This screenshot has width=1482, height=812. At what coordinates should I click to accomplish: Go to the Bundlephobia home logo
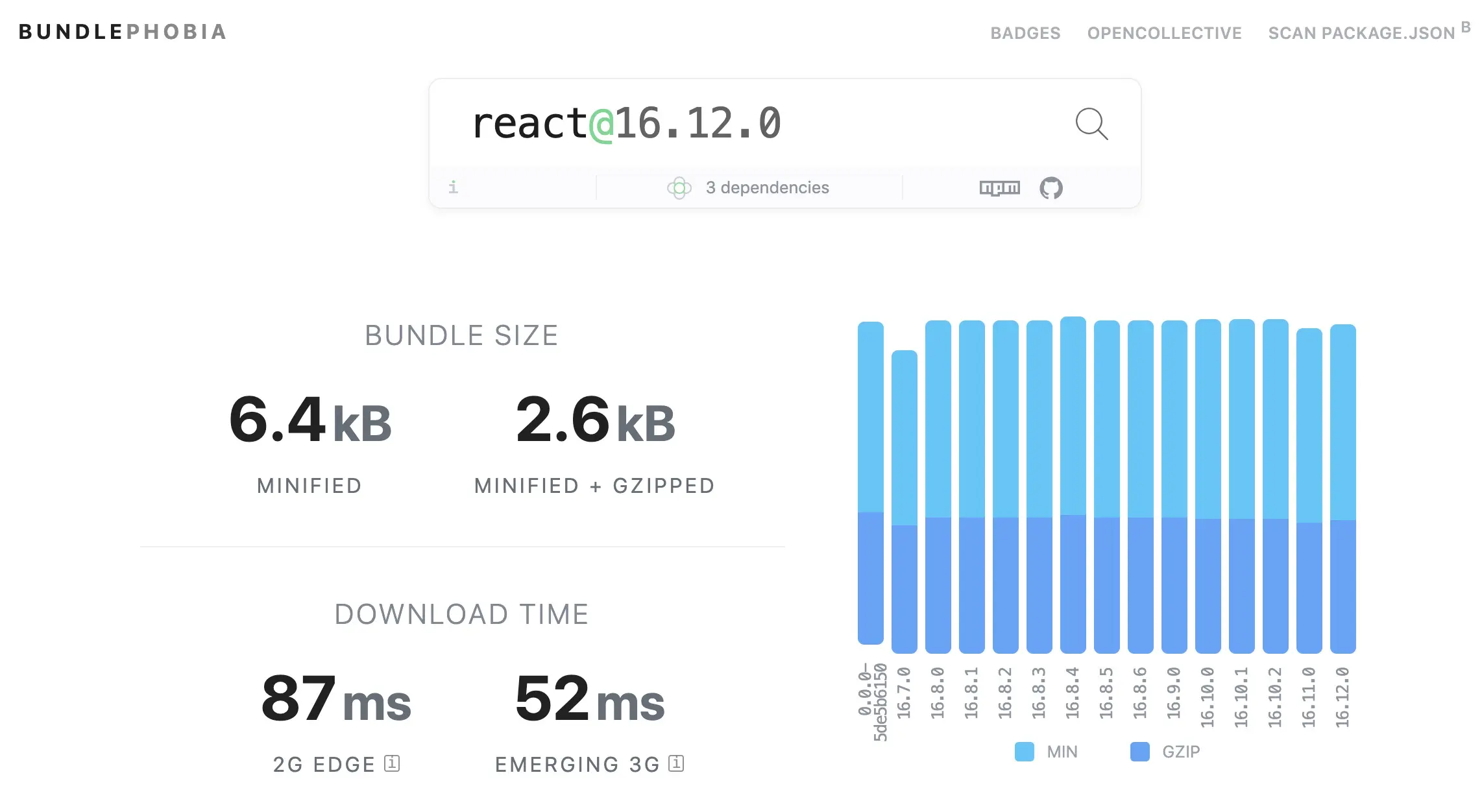[x=123, y=32]
